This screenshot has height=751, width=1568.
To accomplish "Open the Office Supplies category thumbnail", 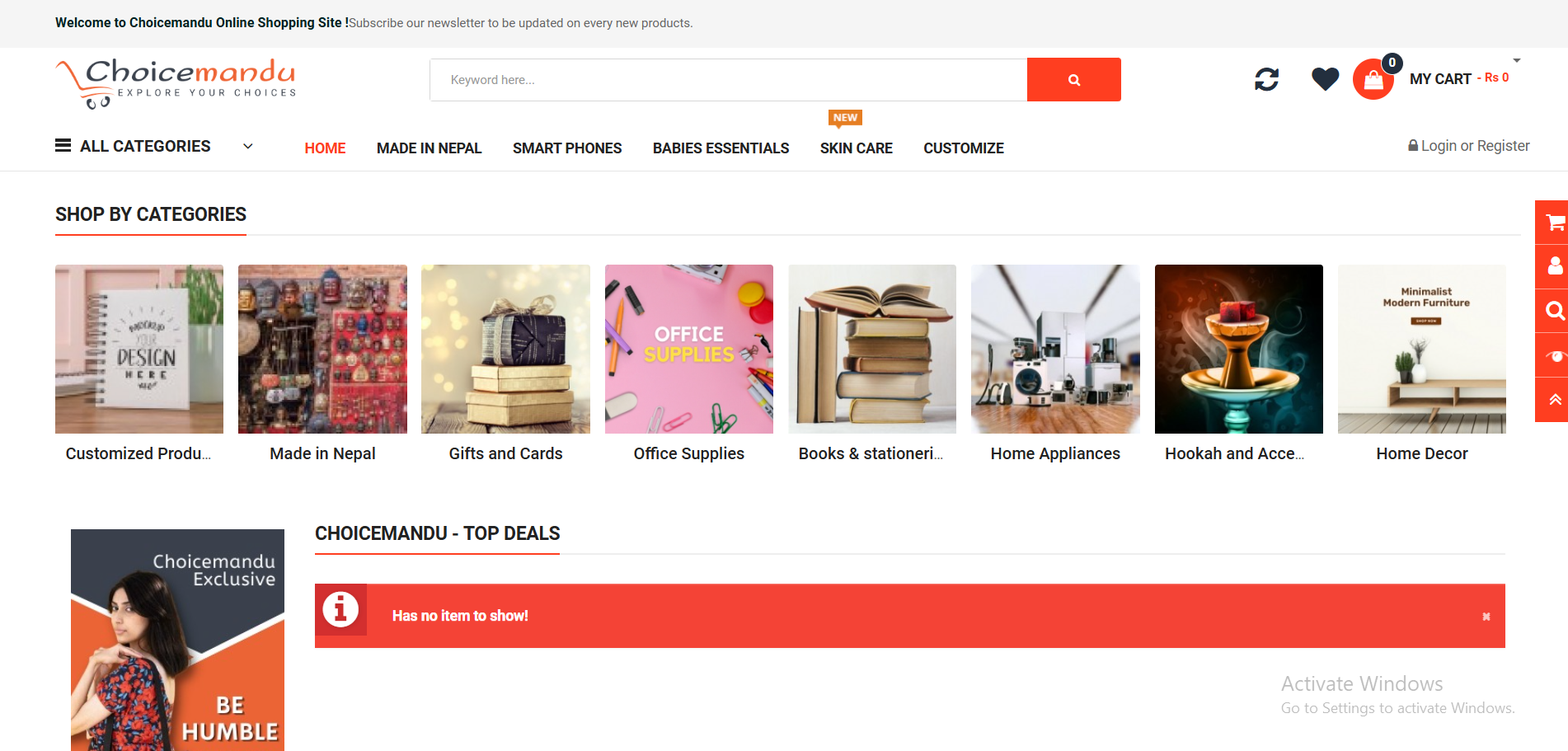I will [x=688, y=349].
